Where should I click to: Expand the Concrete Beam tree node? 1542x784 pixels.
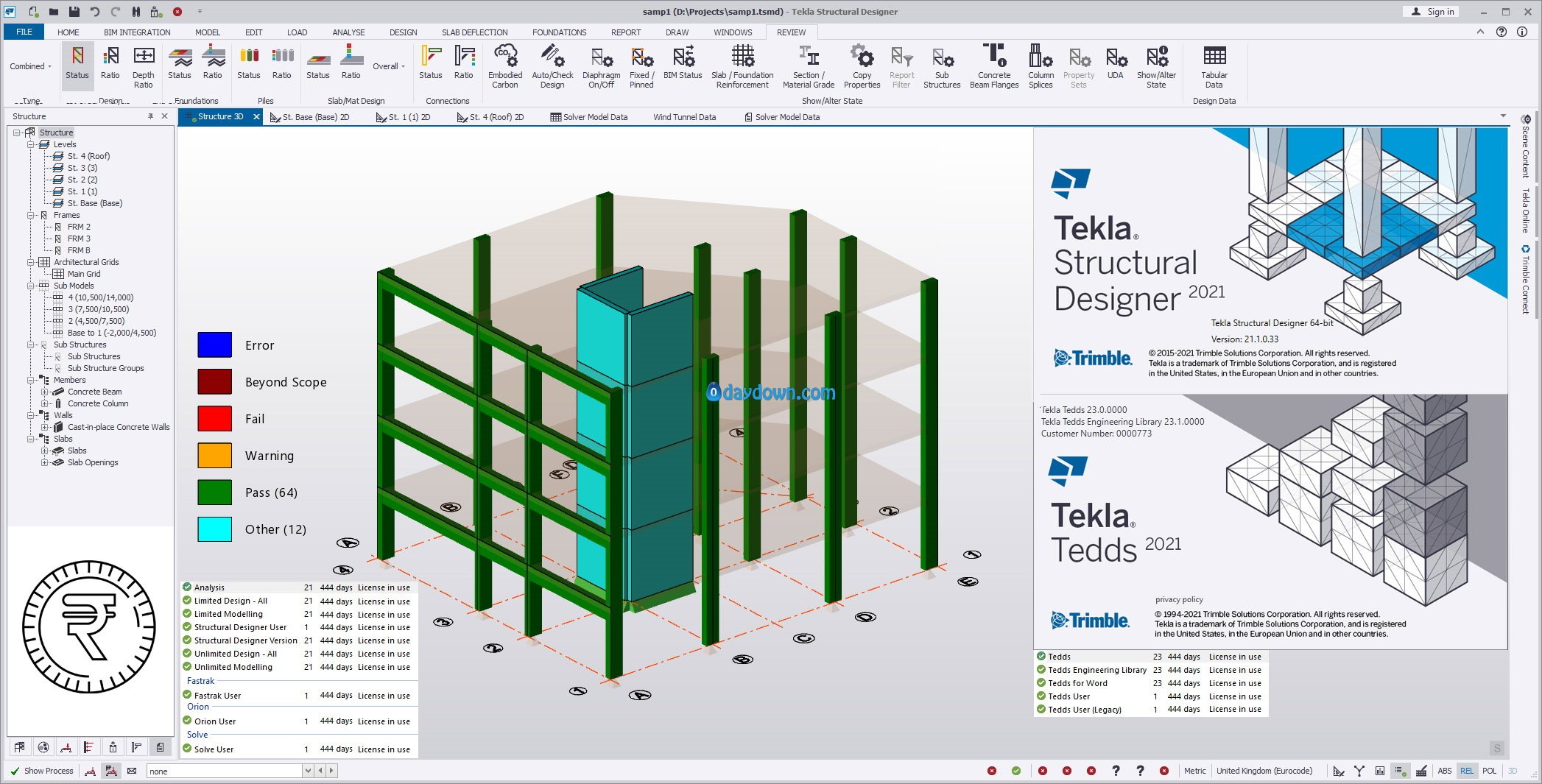pyautogui.click(x=45, y=392)
